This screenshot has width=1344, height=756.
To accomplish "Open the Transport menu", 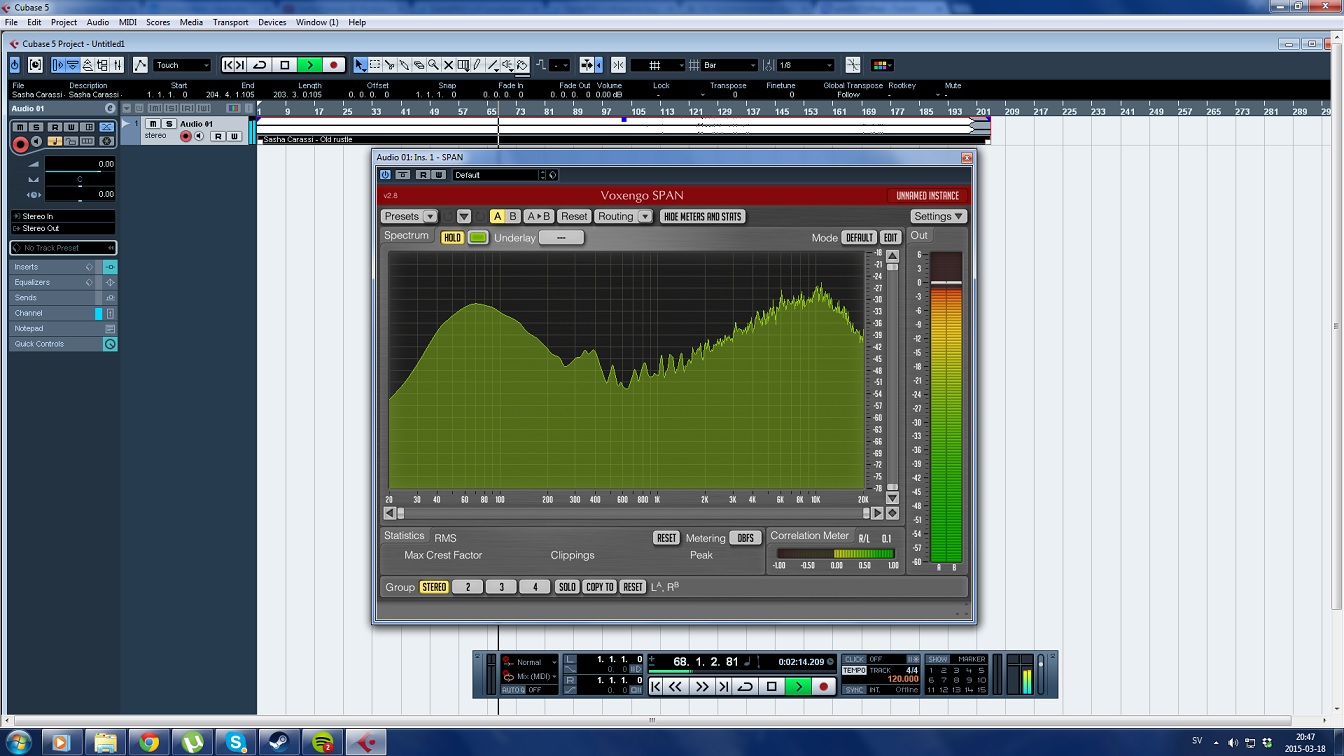I will coord(230,22).
